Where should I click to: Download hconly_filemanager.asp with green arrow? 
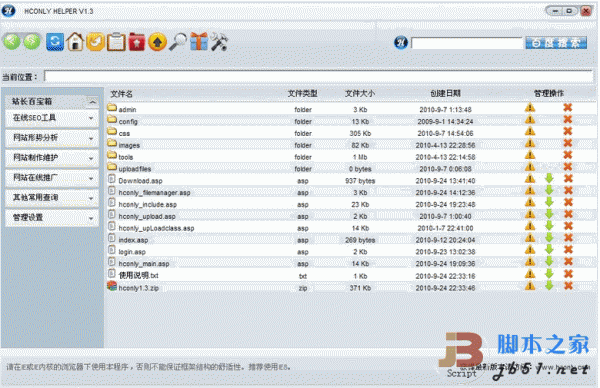(549, 191)
